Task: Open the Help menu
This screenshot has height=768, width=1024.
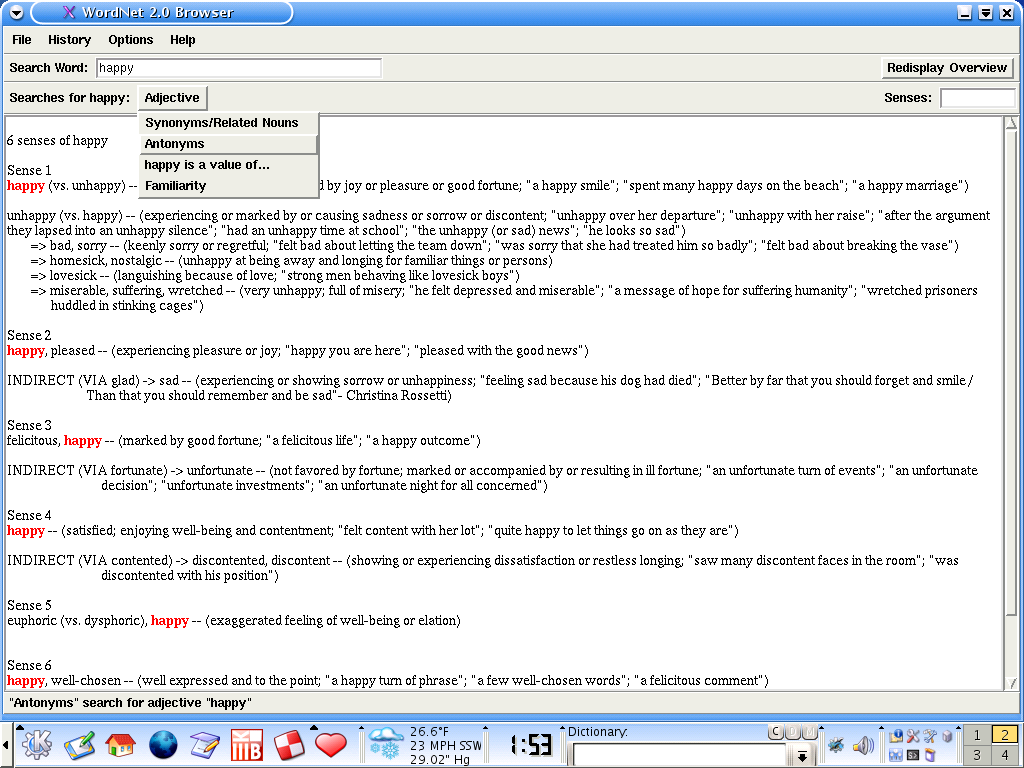Action: [x=183, y=40]
